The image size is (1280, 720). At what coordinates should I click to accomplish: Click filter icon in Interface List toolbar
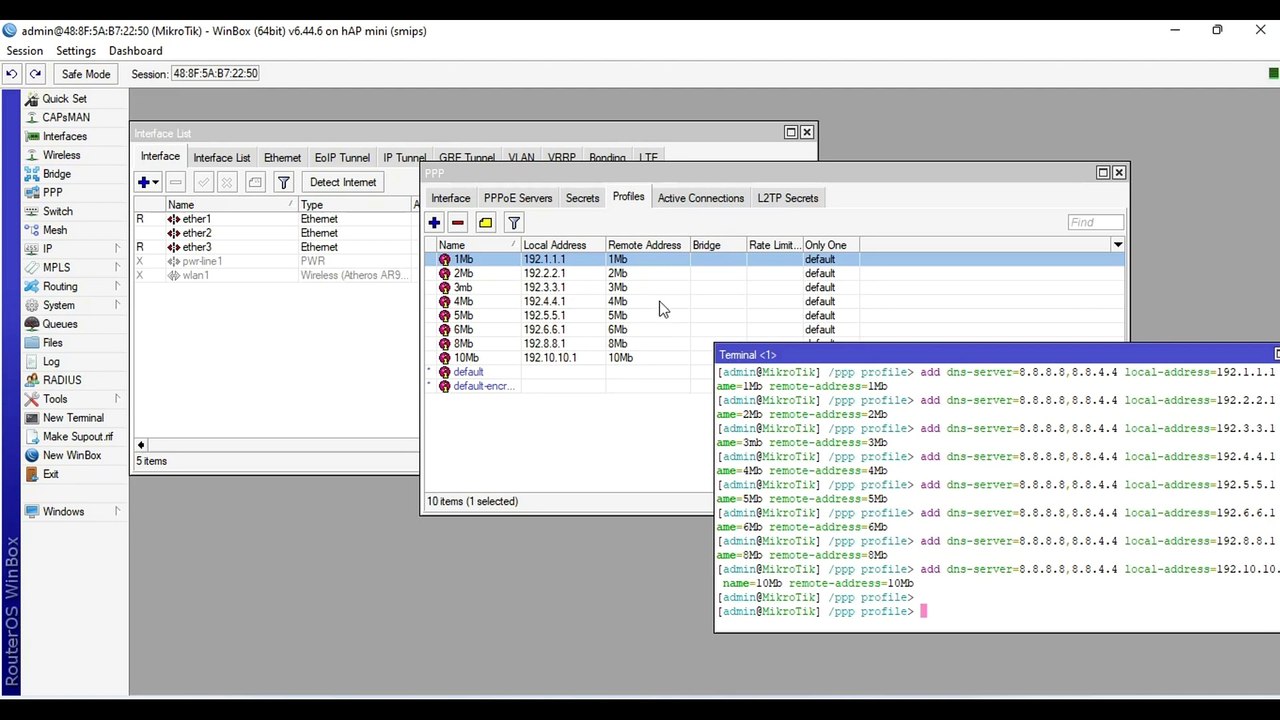[x=284, y=182]
